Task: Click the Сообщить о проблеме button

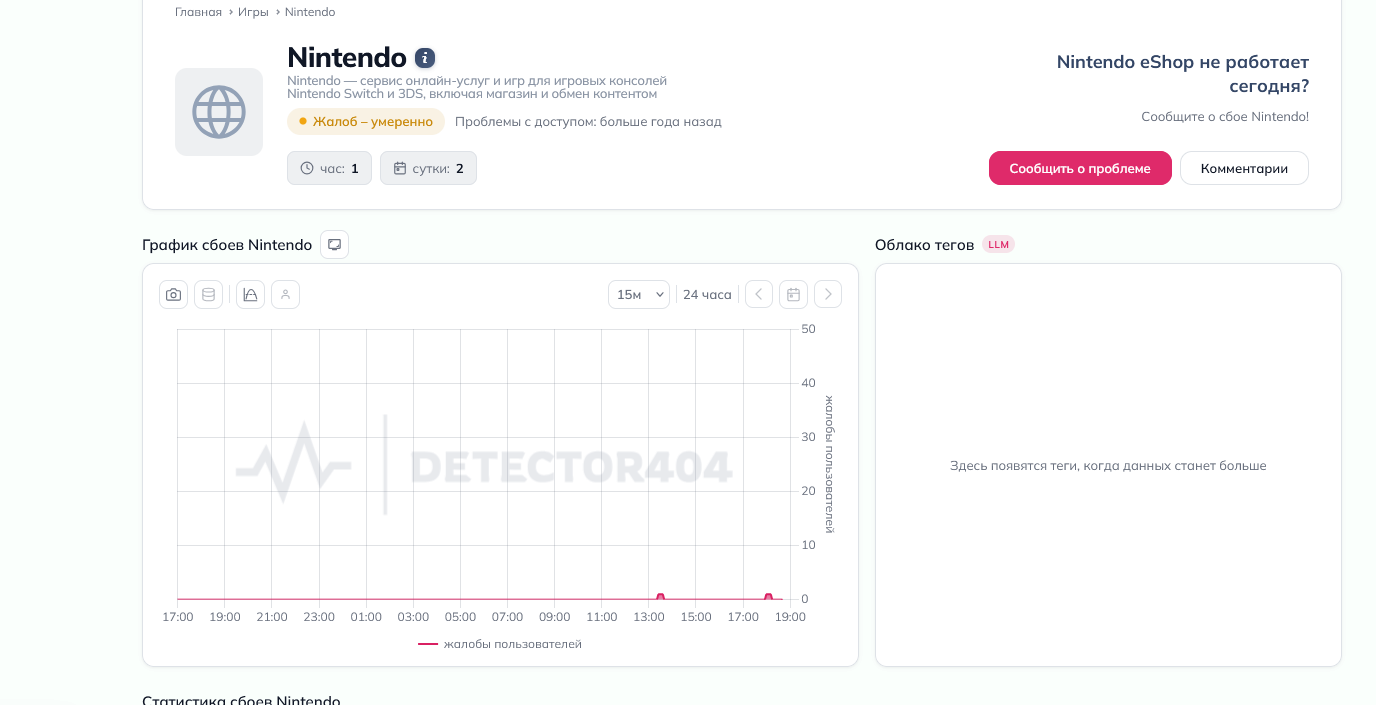Action: [1080, 168]
